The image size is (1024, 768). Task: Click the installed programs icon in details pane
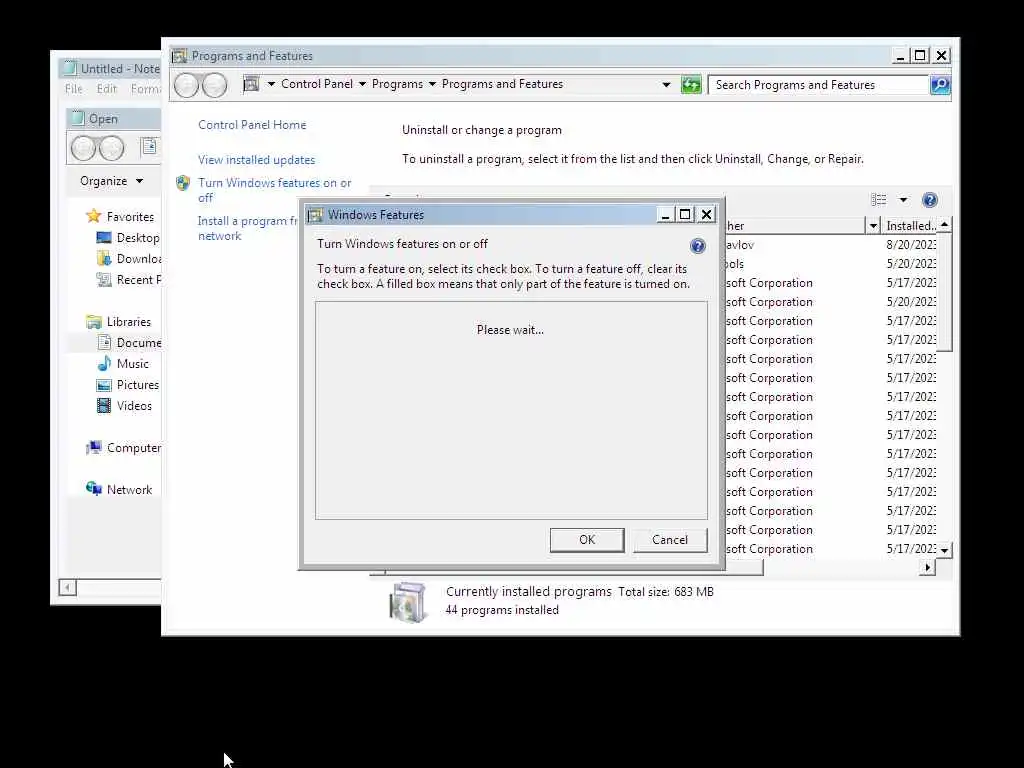pos(408,601)
